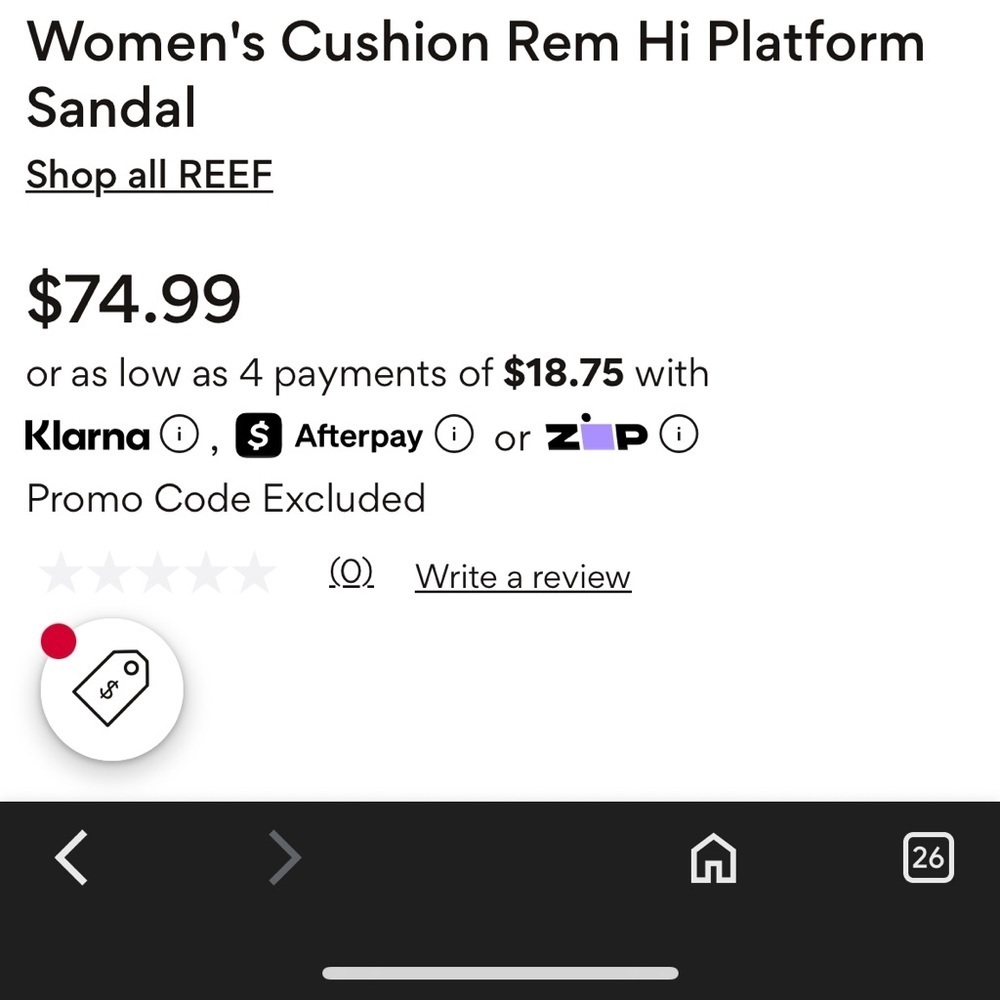
Task: Tap the Zip info icon
Action: (x=679, y=435)
